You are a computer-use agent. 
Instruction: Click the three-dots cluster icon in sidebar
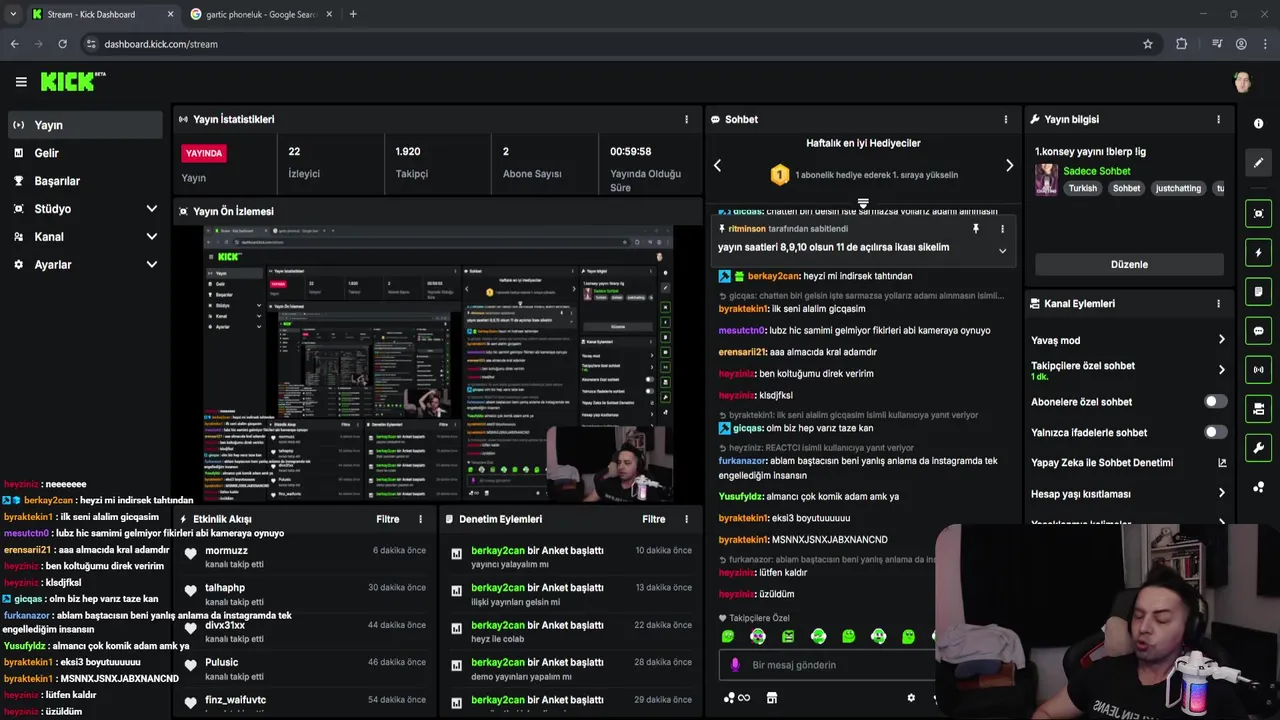pos(1258,487)
